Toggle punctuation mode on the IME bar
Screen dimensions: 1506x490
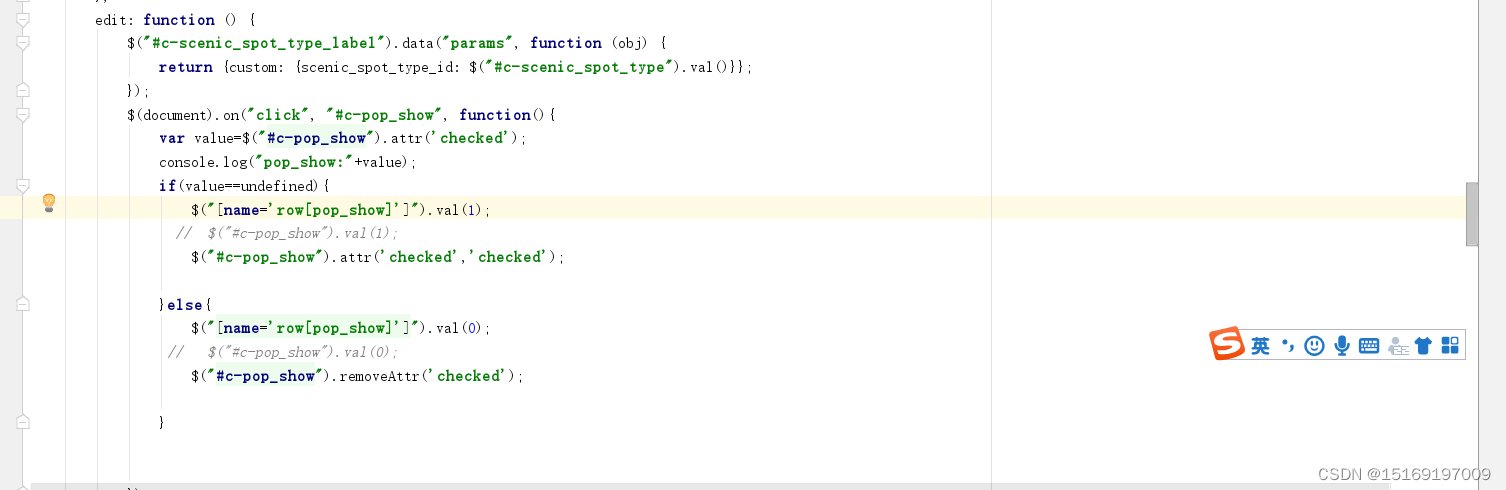pyautogui.click(x=1288, y=346)
